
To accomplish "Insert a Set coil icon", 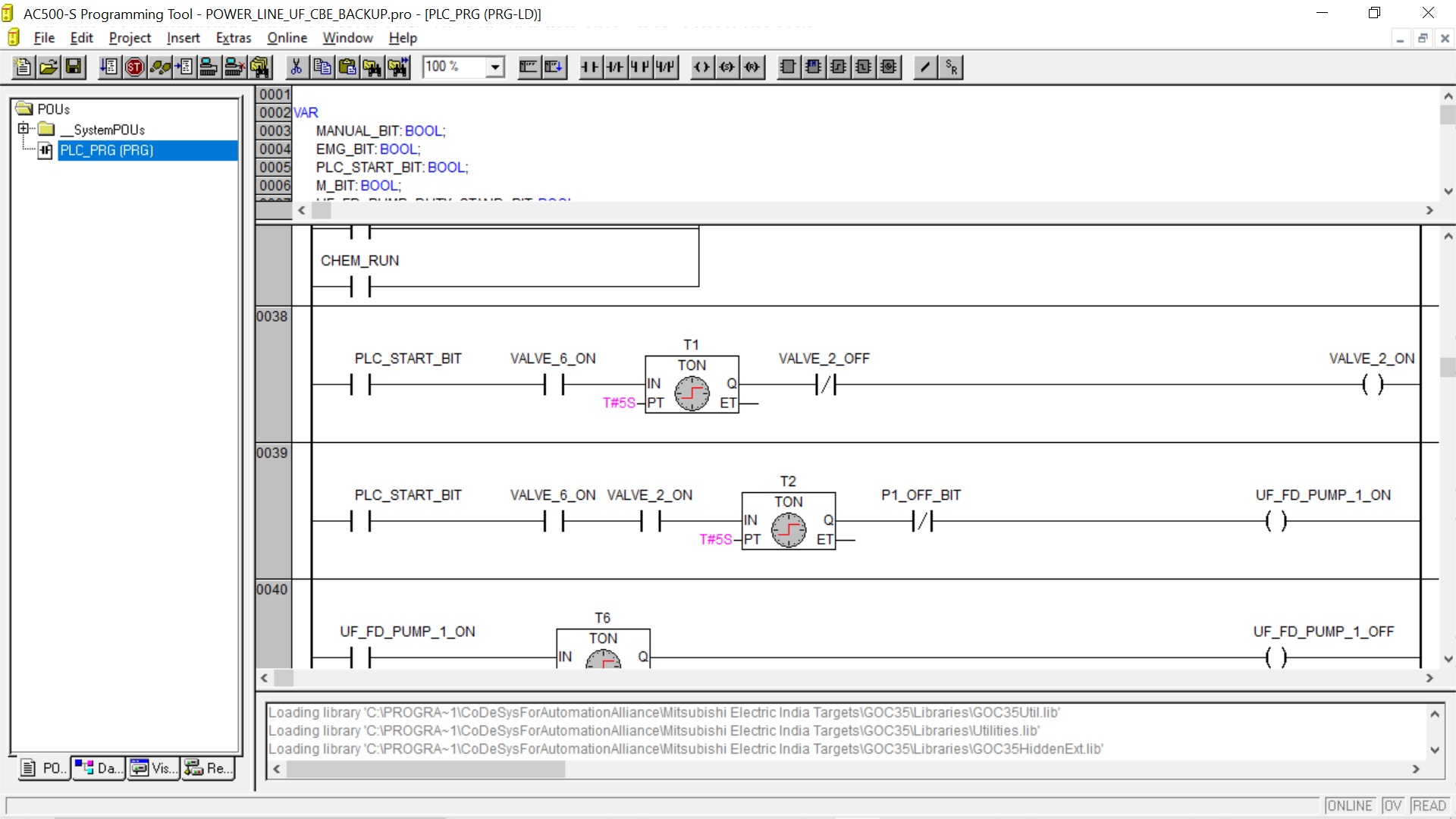I will click(x=727, y=67).
